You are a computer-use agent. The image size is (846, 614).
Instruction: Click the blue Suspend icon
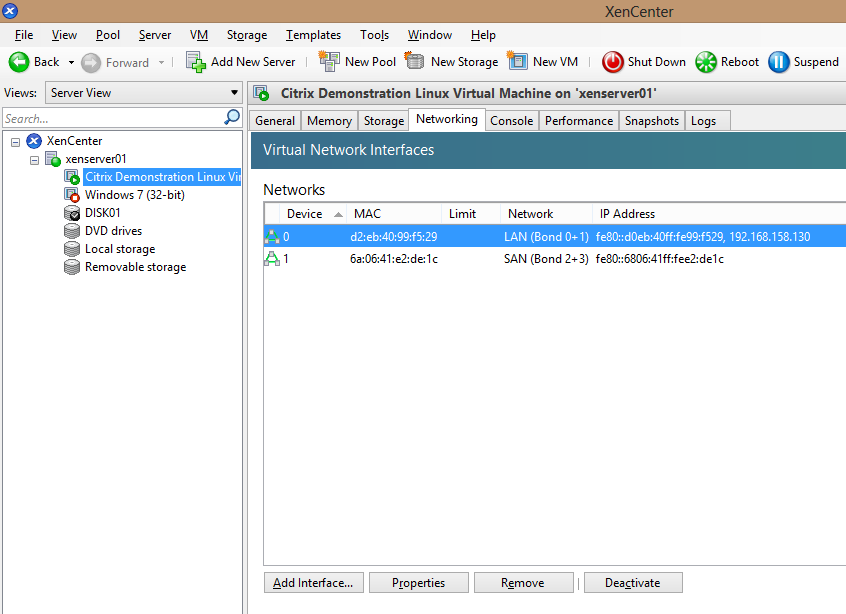click(x=778, y=62)
